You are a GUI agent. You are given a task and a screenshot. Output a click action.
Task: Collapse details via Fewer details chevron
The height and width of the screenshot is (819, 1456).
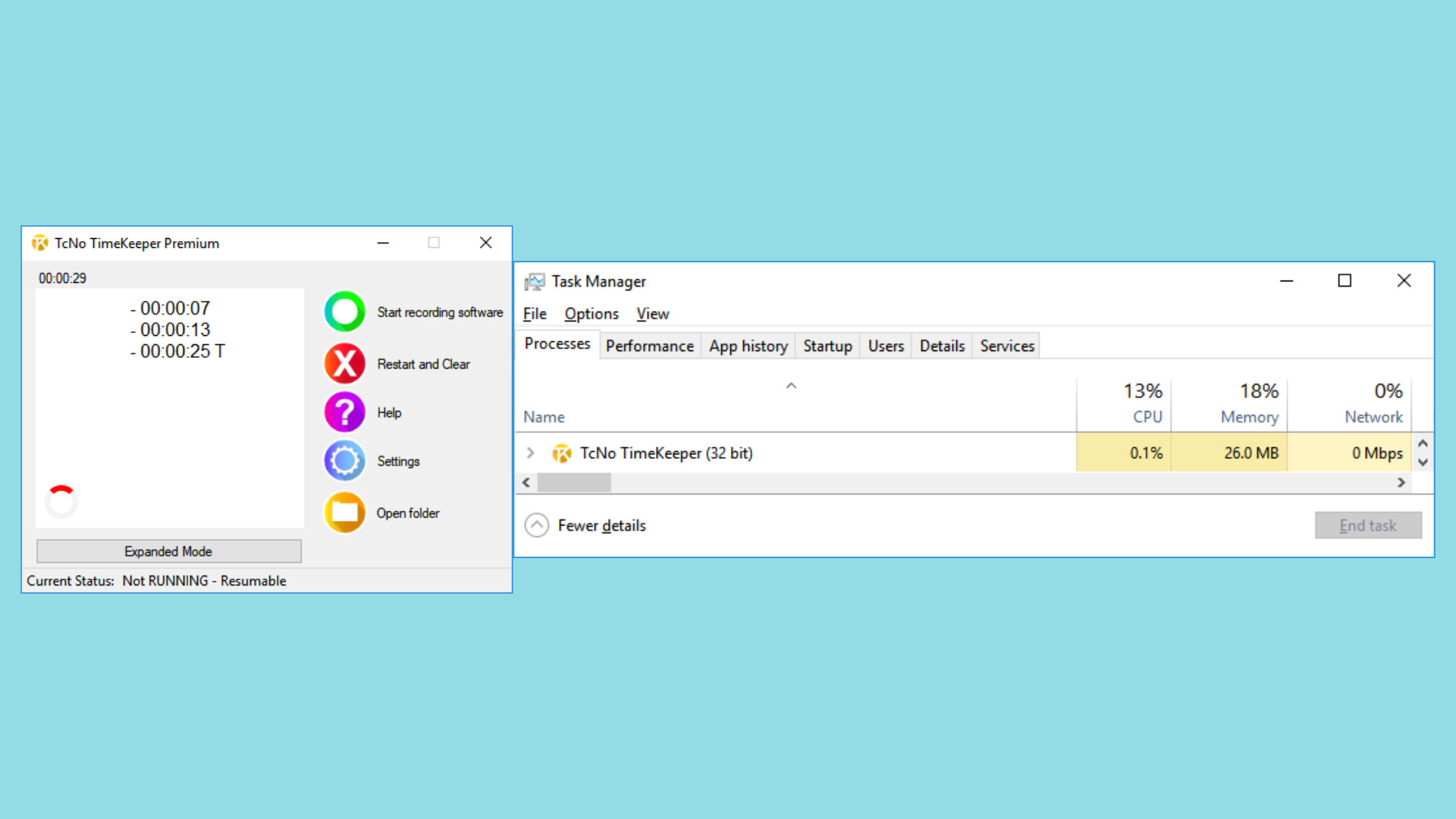point(537,525)
